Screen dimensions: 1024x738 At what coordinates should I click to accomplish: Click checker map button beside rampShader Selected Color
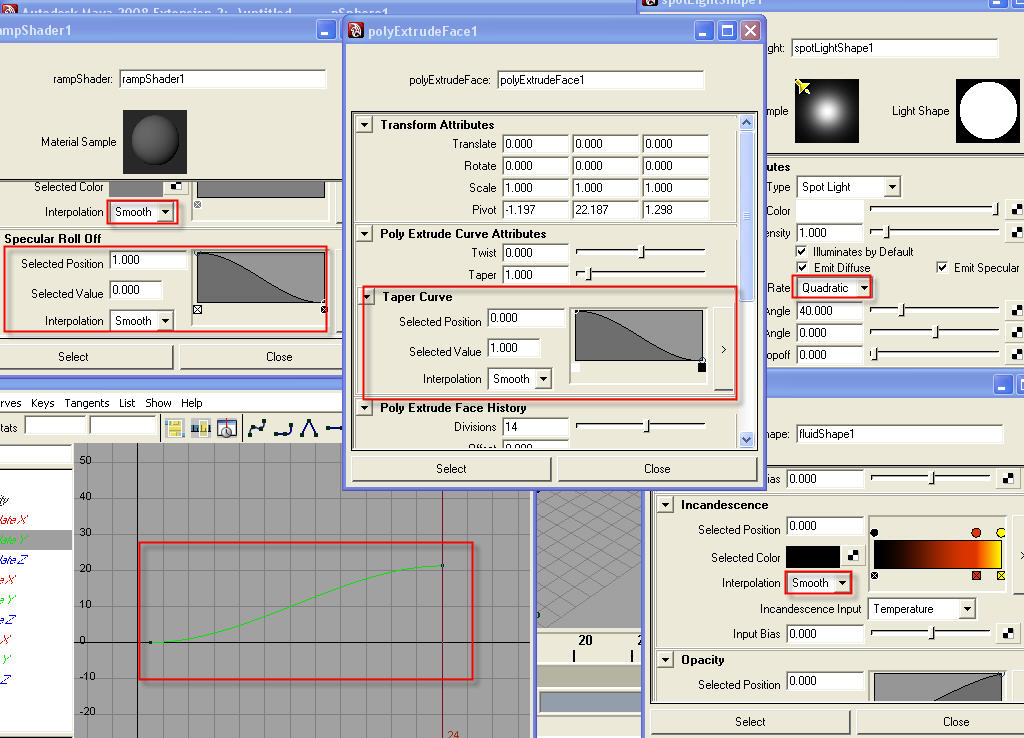coord(175,187)
